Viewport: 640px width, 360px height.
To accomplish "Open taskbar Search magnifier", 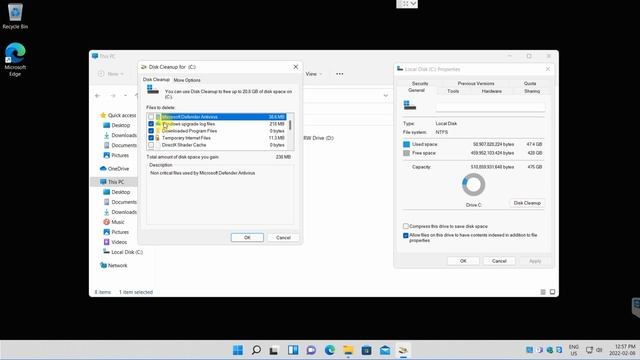I will [x=256, y=350].
